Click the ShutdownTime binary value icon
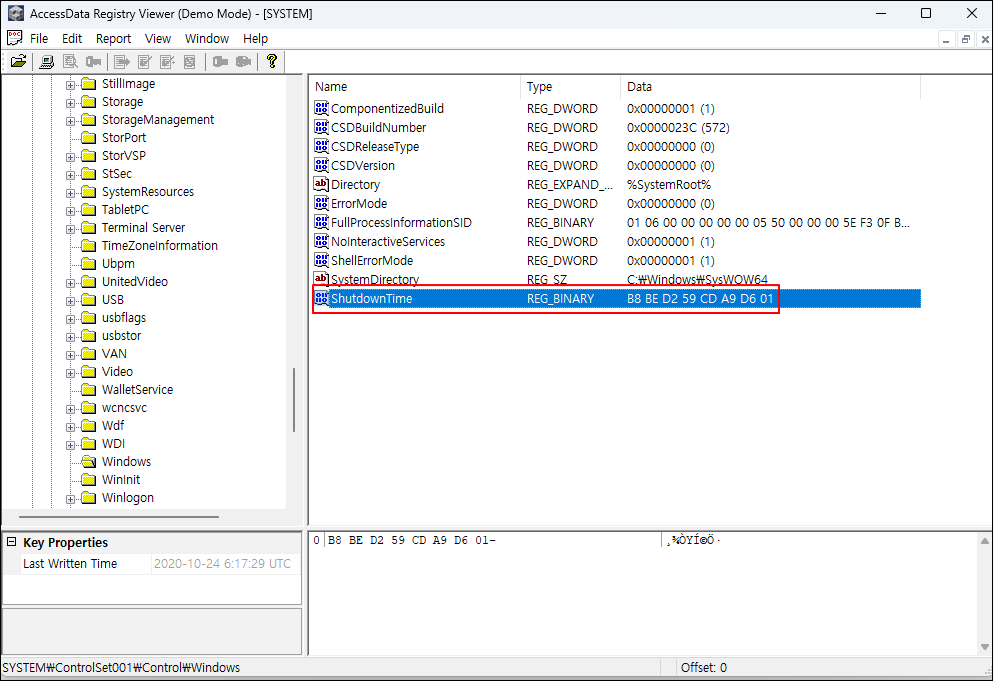This screenshot has width=993, height=681. (322, 298)
